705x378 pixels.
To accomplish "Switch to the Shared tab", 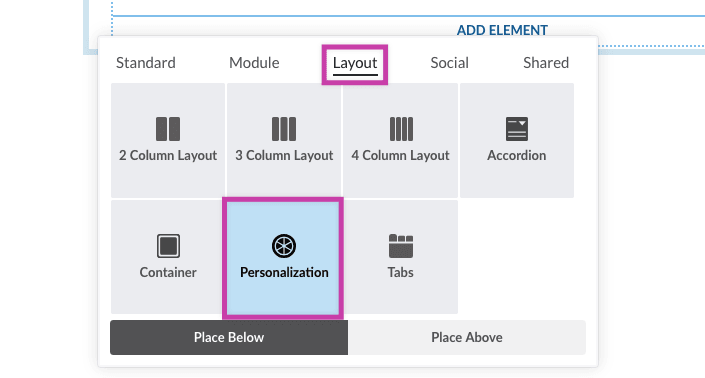I will click(546, 63).
